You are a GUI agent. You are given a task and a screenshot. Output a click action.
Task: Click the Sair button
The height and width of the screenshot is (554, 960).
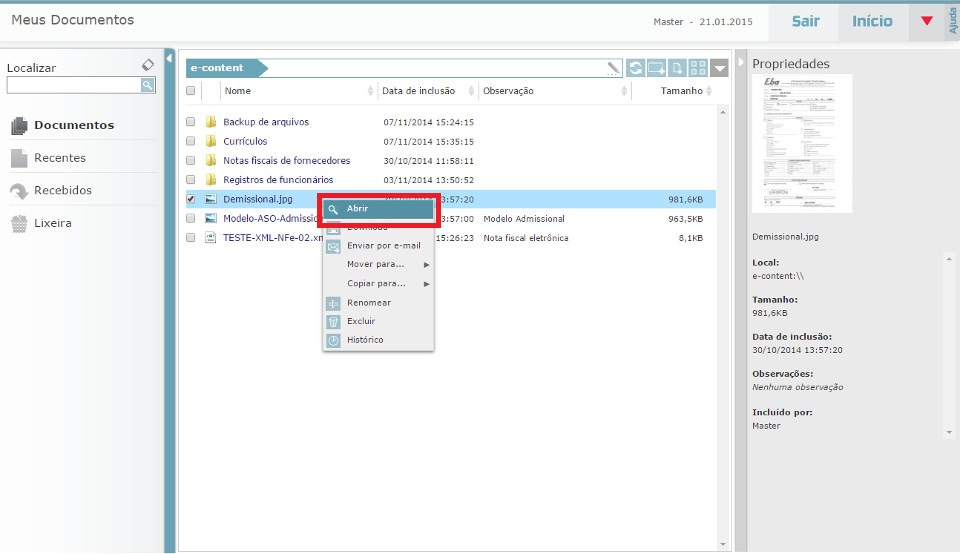point(806,21)
